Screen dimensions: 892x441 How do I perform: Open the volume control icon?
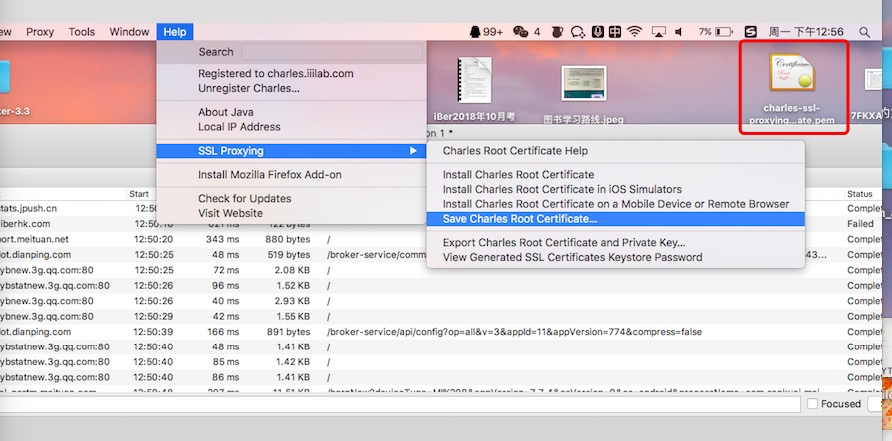click(x=679, y=32)
